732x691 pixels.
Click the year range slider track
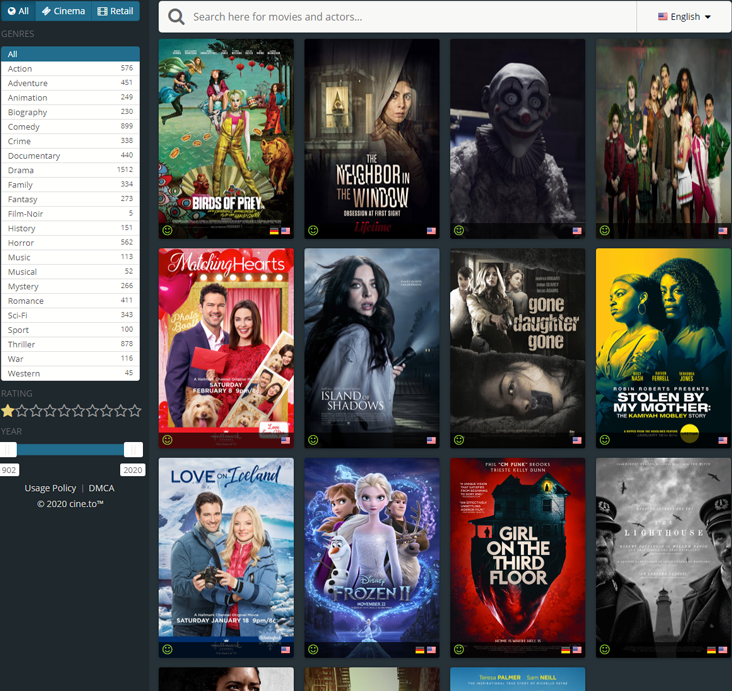(70, 450)
